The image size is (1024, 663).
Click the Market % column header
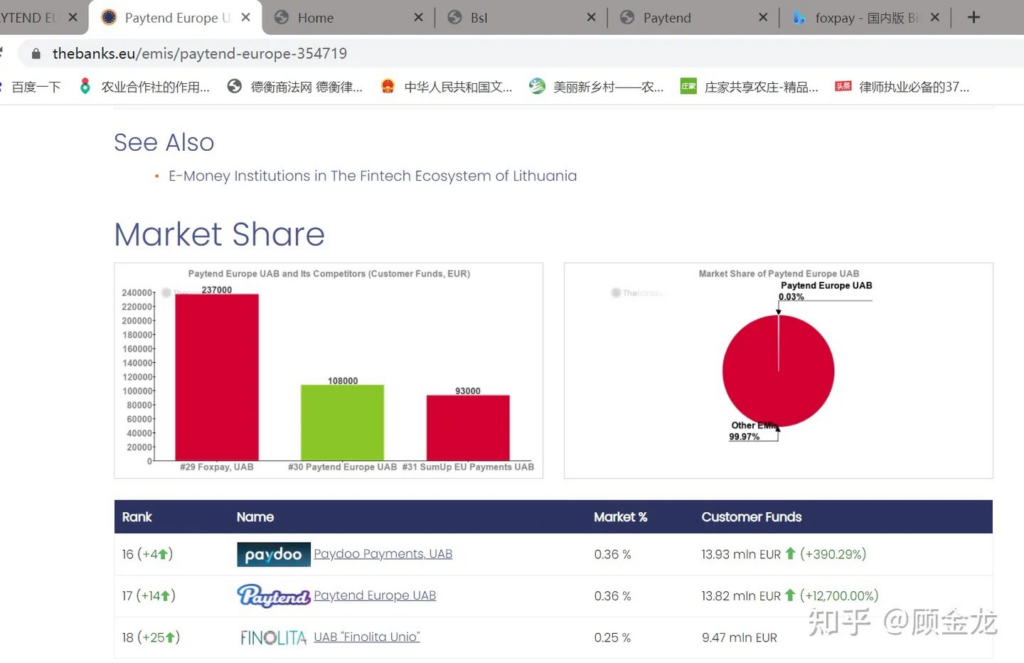[620, 517]
